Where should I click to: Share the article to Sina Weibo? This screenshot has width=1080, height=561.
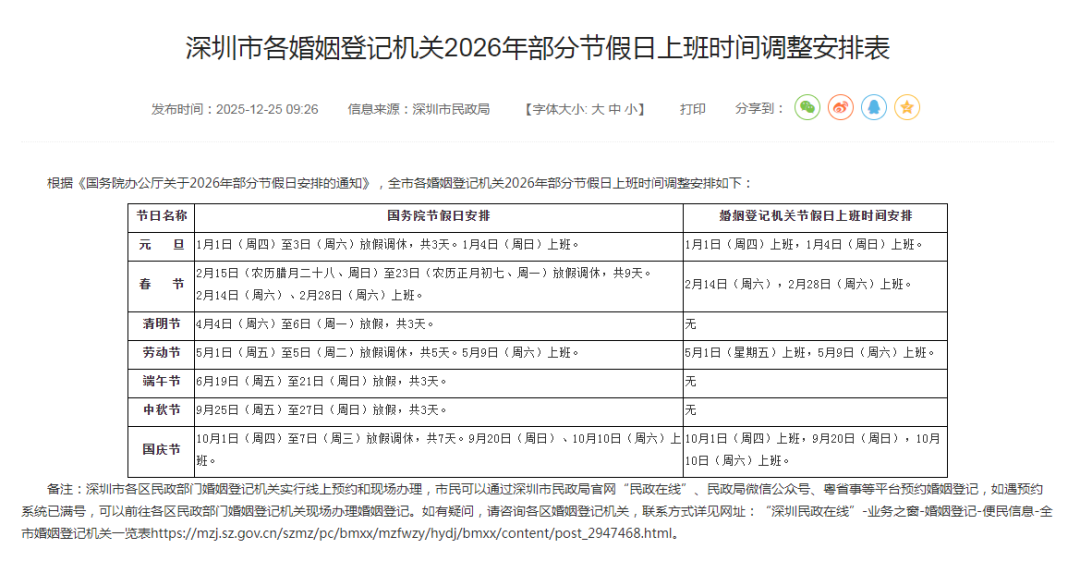tap(840, 108)
